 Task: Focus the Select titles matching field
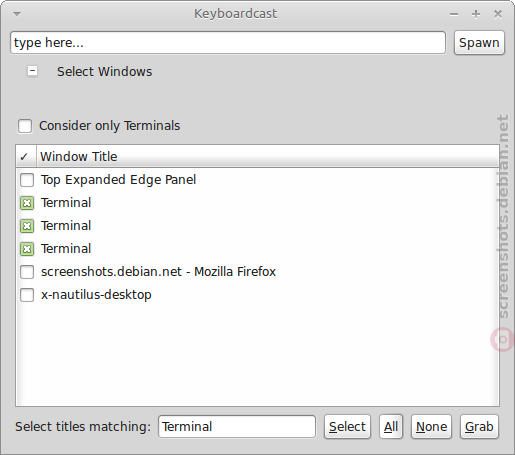click(237, 427)
